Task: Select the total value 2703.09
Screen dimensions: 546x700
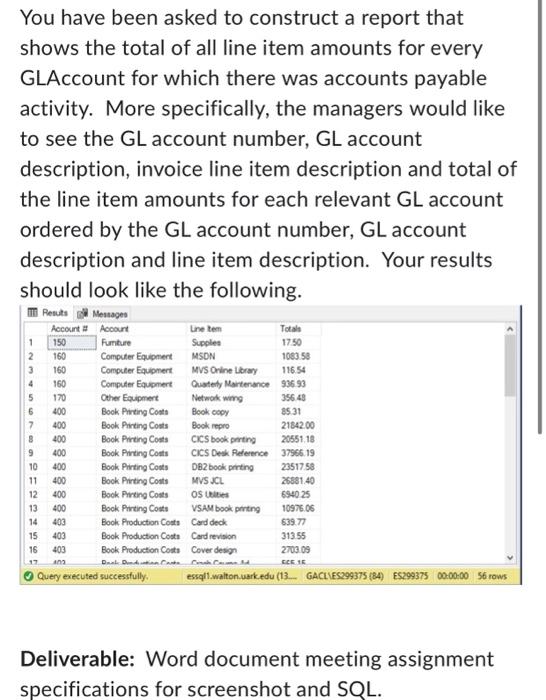Action: pyautogui.click(x=296, y=550)
